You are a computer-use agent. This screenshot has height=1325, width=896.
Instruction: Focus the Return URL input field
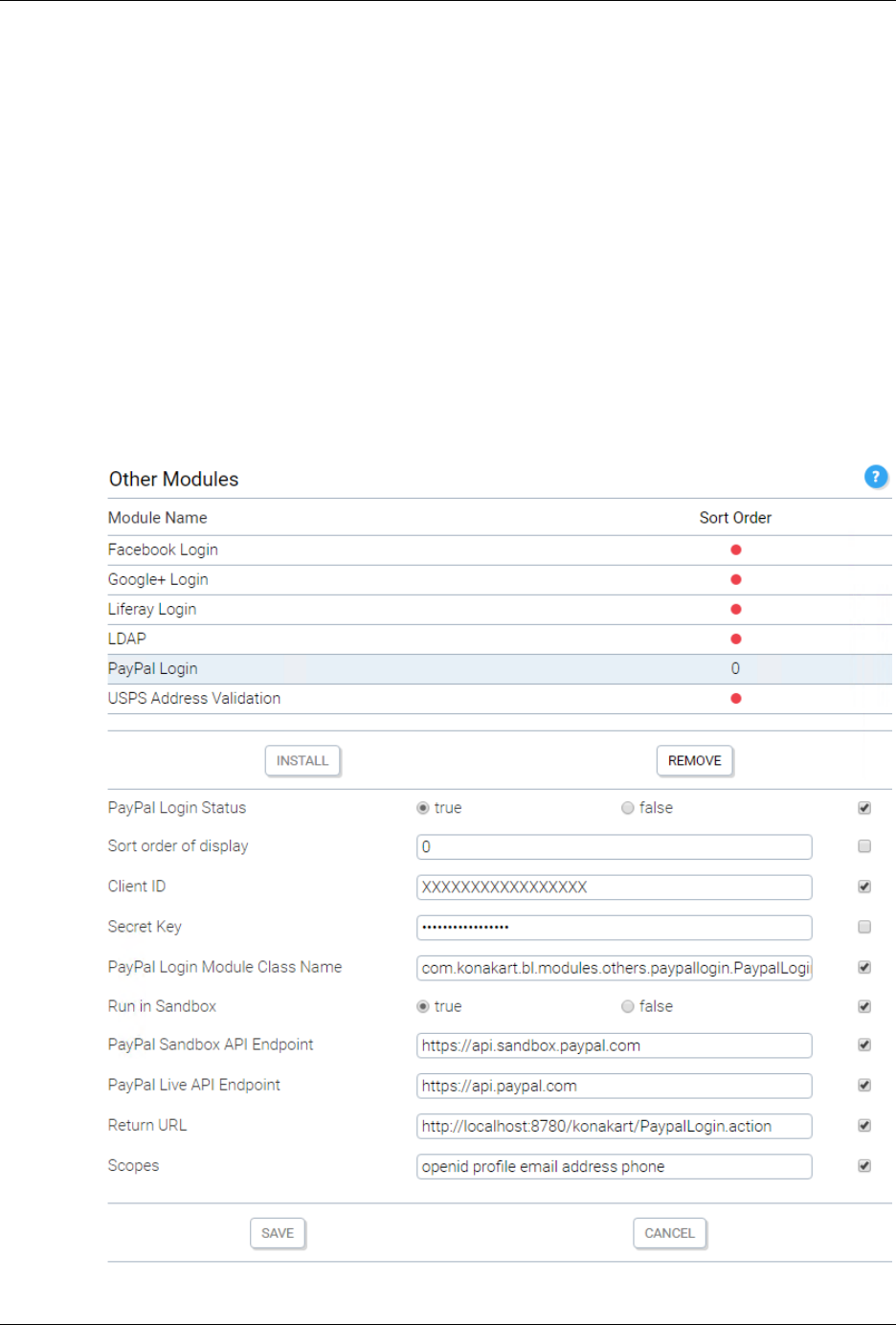tap(615, 1126)
